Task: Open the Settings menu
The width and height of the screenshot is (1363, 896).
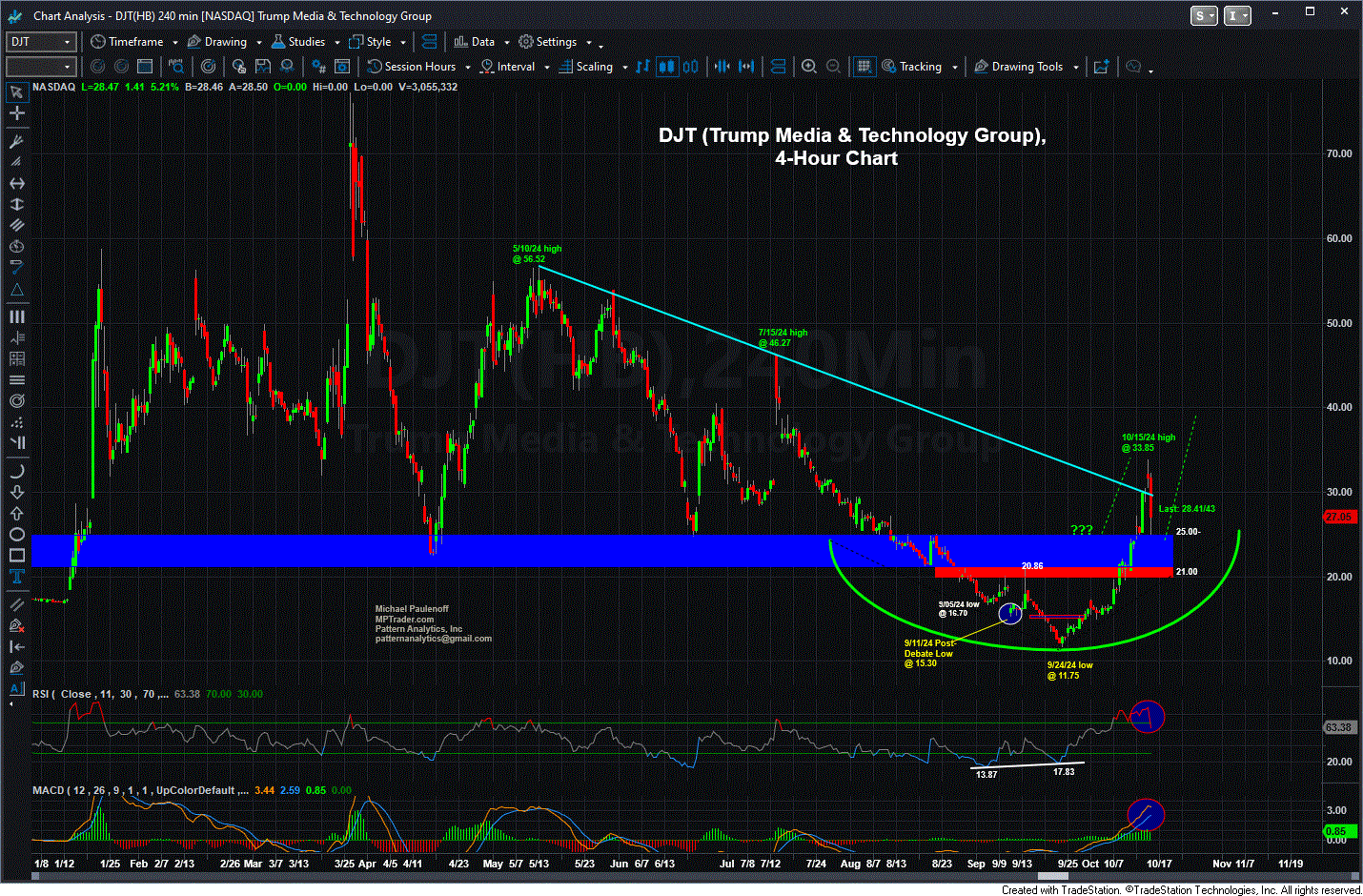Action: tap(548, 42)
